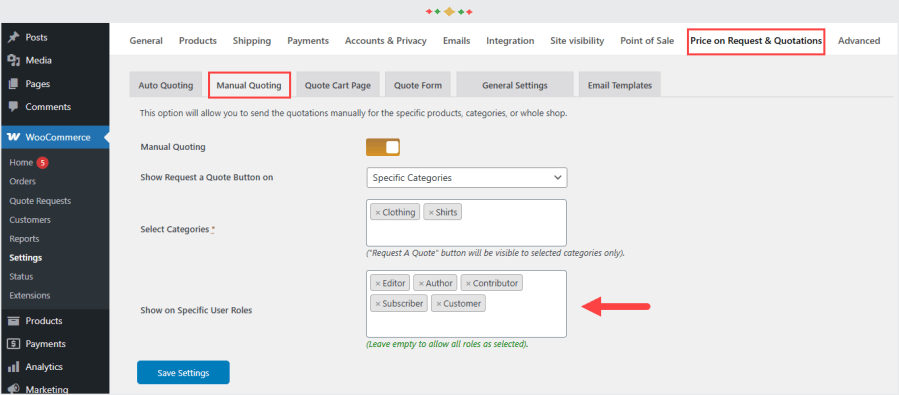Switch to the General Settings sub-tab
Viewport: 899px width, 395px height.
coord(515,85)
